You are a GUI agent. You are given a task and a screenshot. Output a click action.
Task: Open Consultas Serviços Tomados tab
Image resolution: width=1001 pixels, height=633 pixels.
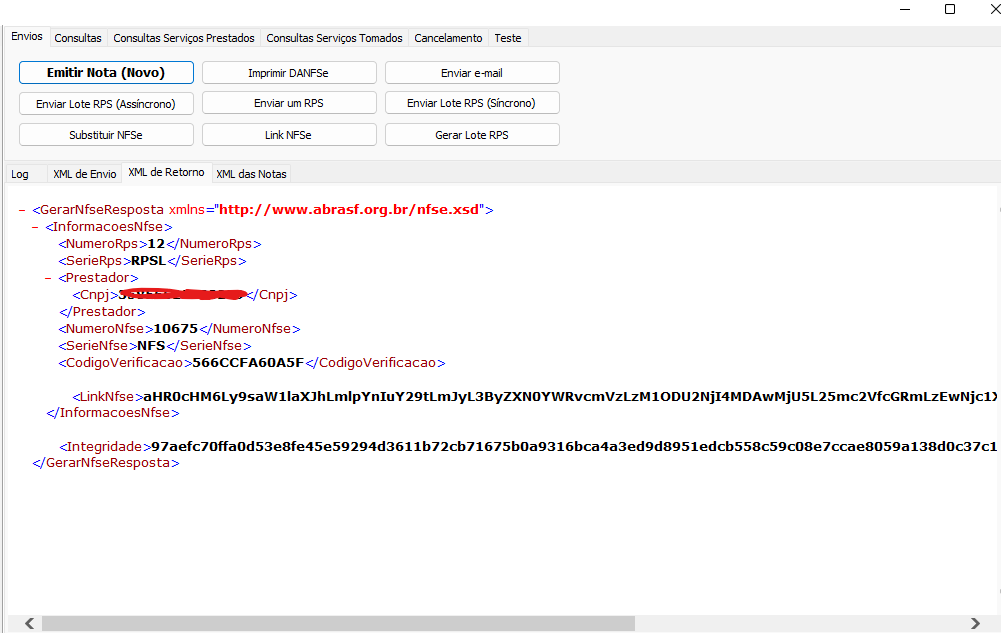335,38
